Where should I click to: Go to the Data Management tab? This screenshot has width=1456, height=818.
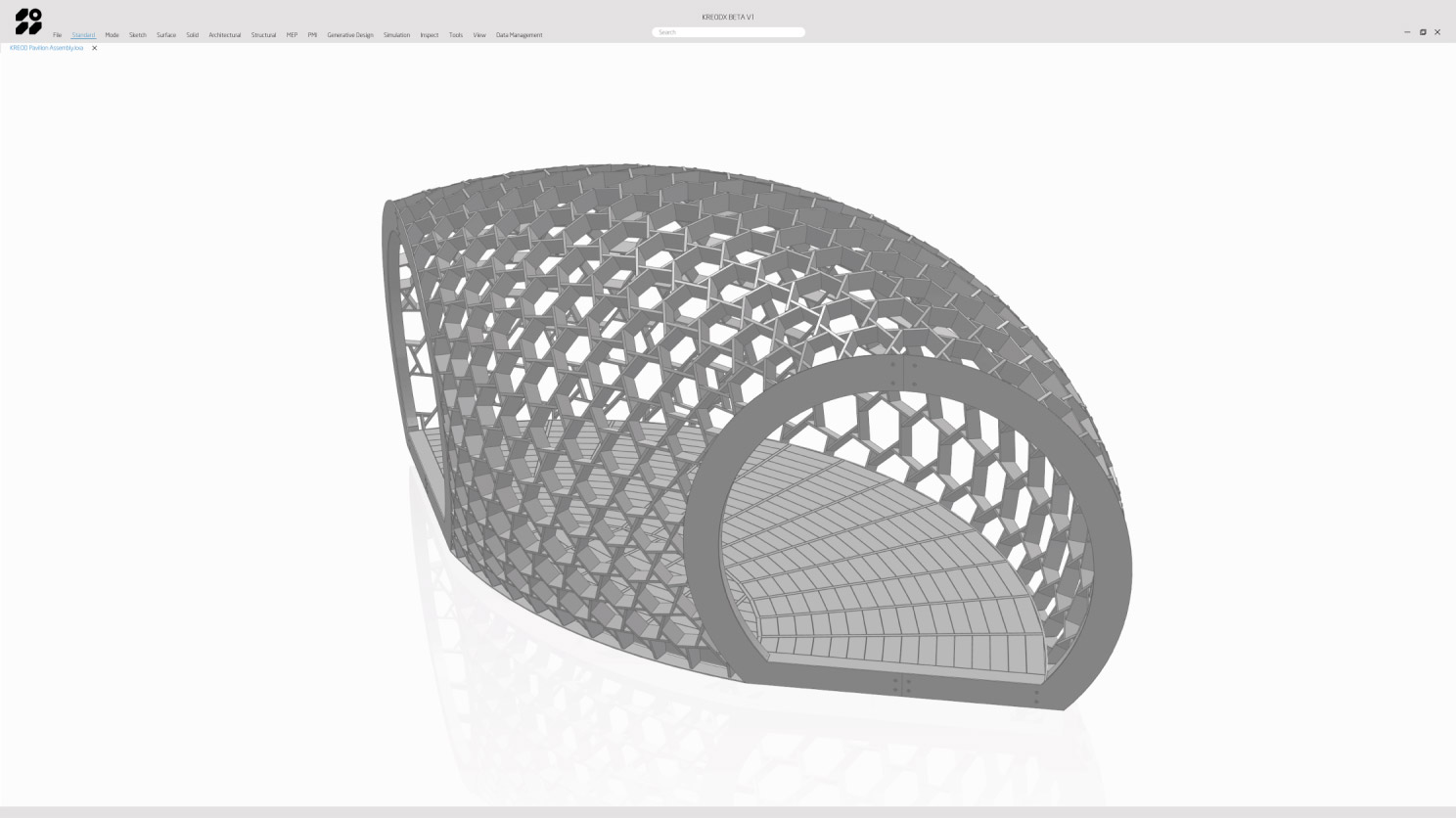pos(519,35)
